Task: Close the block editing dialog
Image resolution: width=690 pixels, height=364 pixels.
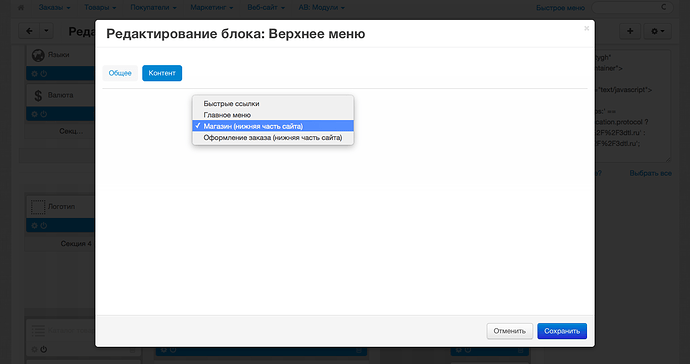Action: pos(586,29)
